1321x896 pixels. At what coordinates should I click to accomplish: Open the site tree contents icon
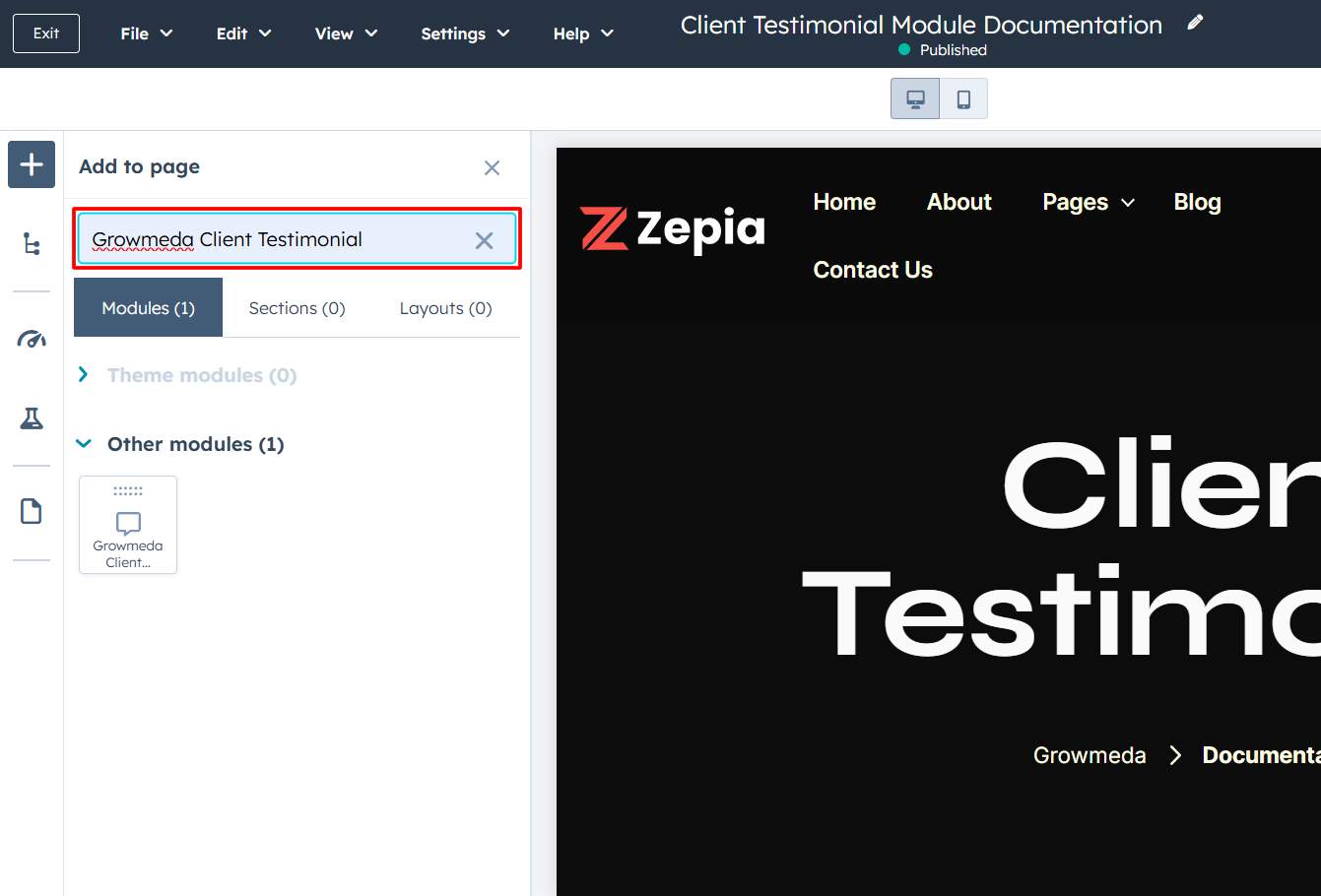click(32, 243)
